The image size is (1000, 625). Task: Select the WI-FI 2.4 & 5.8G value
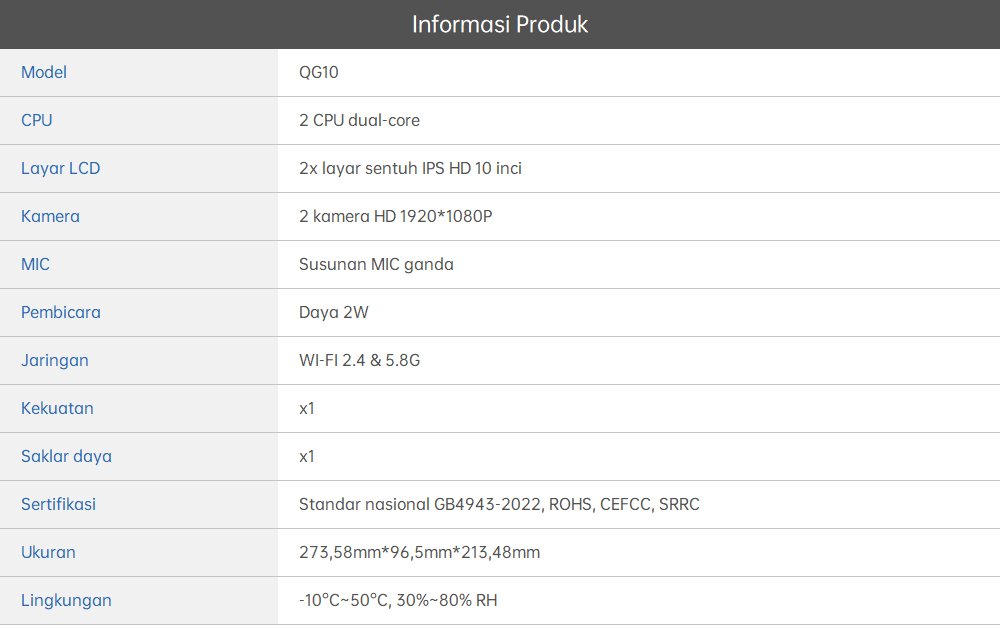click(x=359, y=360)
